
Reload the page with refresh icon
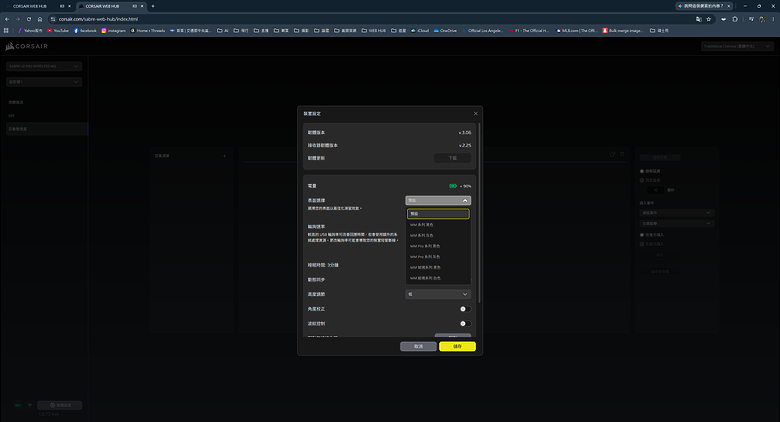point(29,19)
